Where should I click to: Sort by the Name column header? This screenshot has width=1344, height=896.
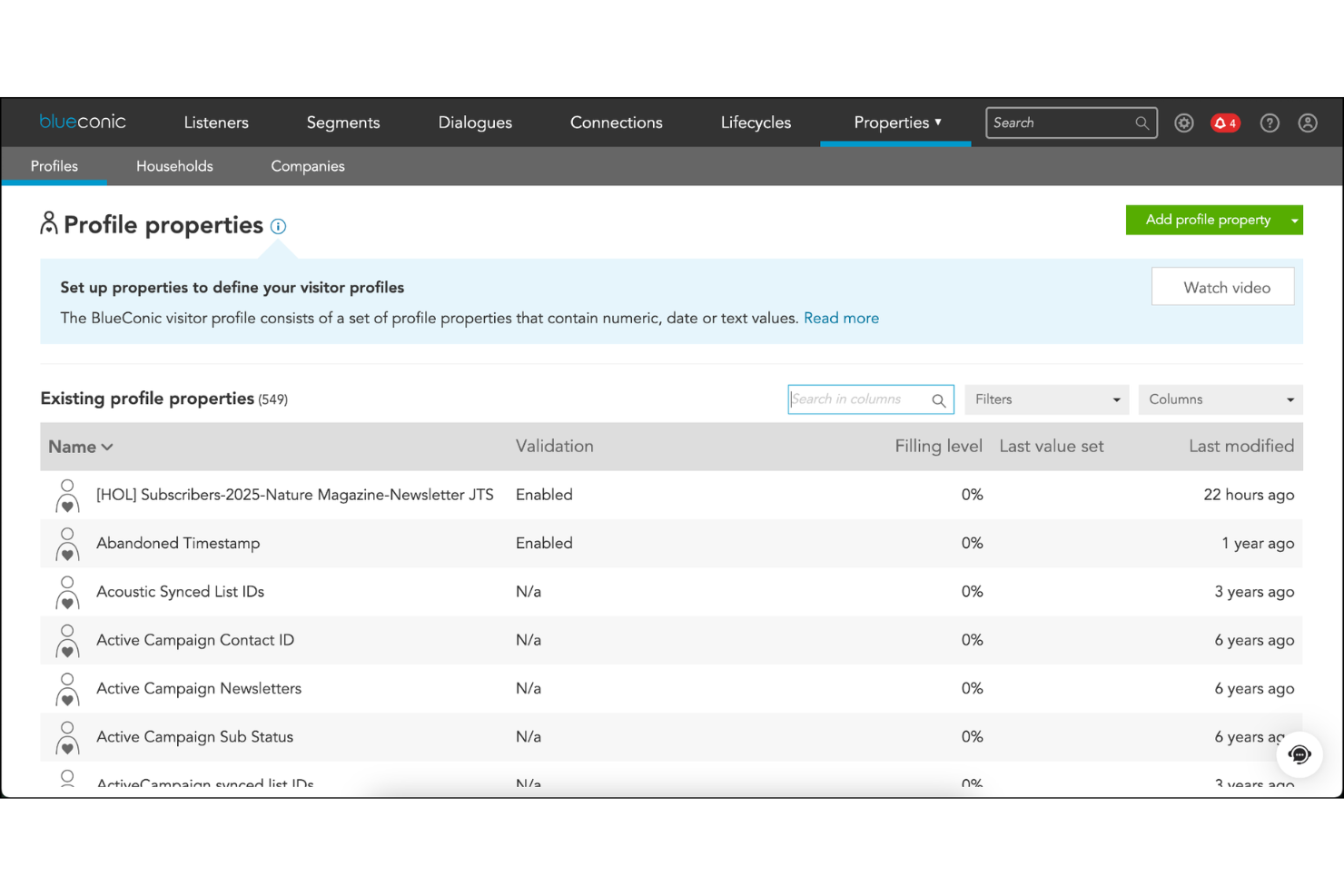[x=80, y=447]
